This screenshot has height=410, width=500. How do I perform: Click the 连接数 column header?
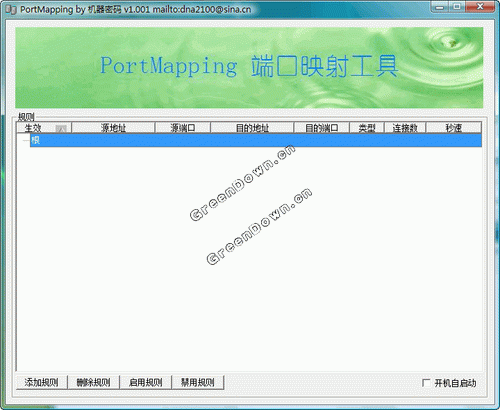click(x=405, y=128)
